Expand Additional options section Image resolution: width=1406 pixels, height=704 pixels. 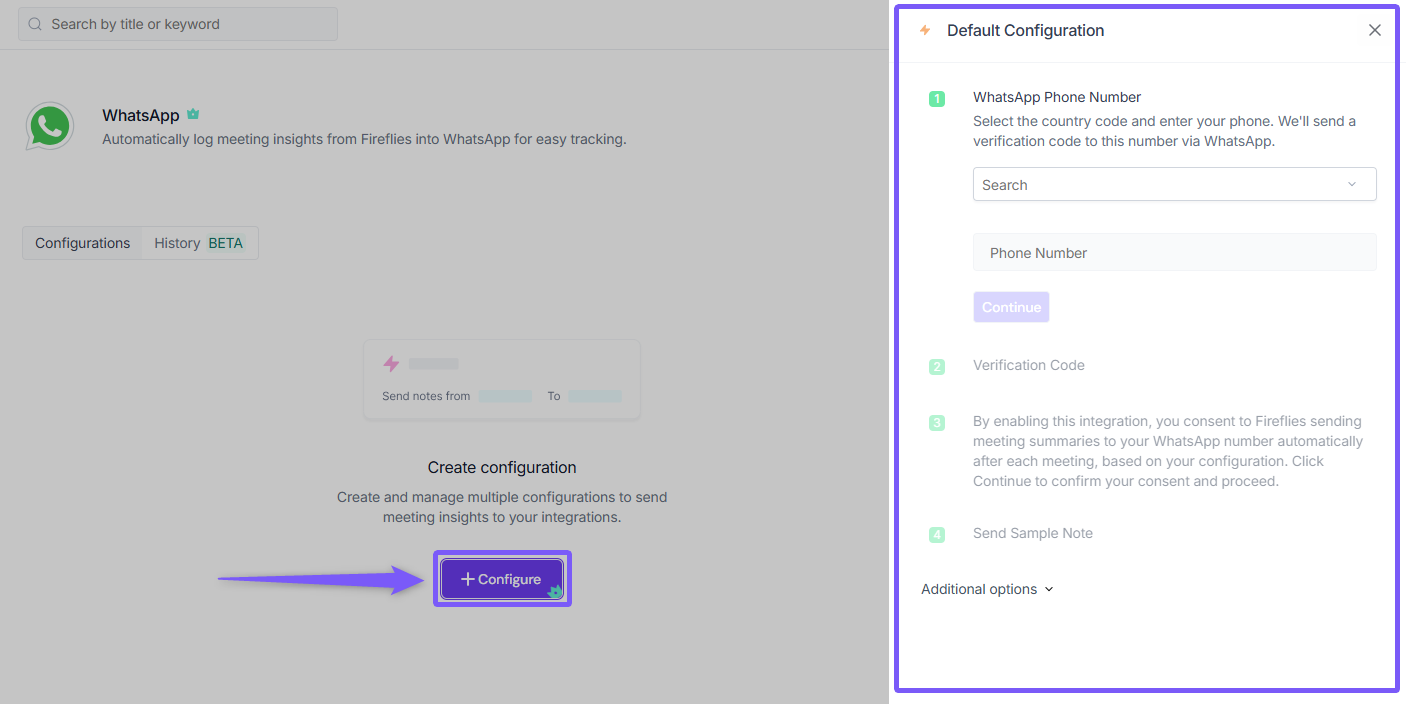click(x=987, y=589)
